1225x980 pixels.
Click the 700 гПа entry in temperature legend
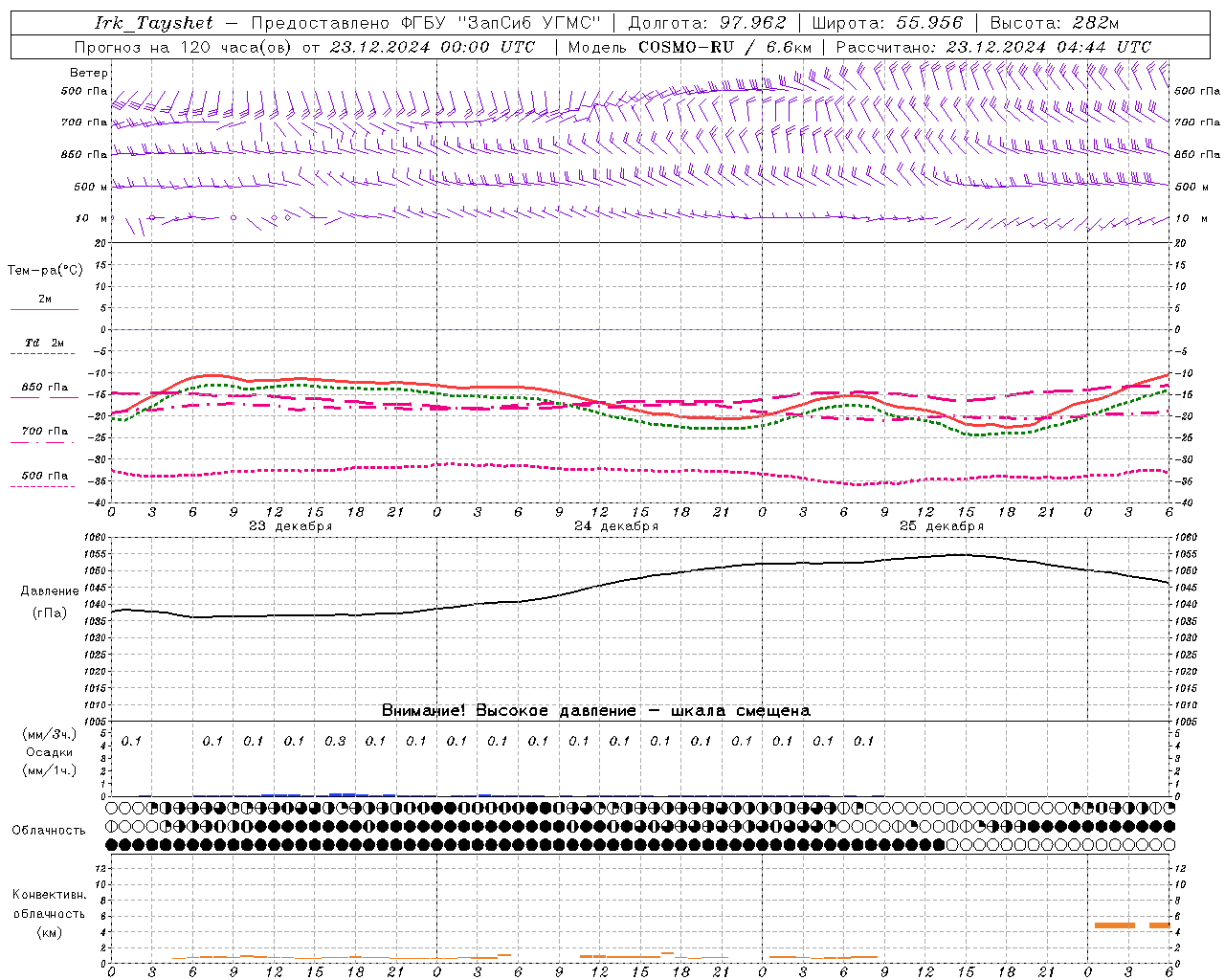pyautogui.click(x=45, y=432)
